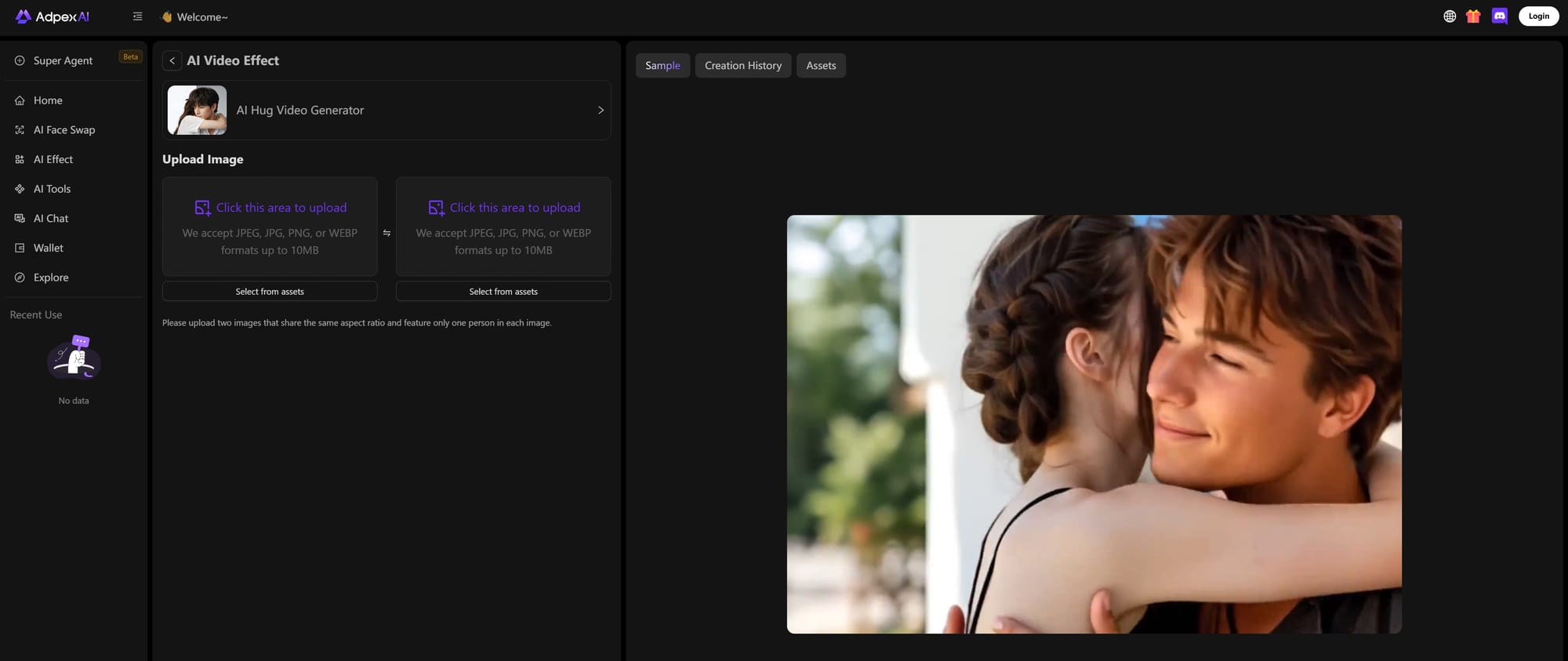
Task: Click the AI Tools icon
Action: 20,189
